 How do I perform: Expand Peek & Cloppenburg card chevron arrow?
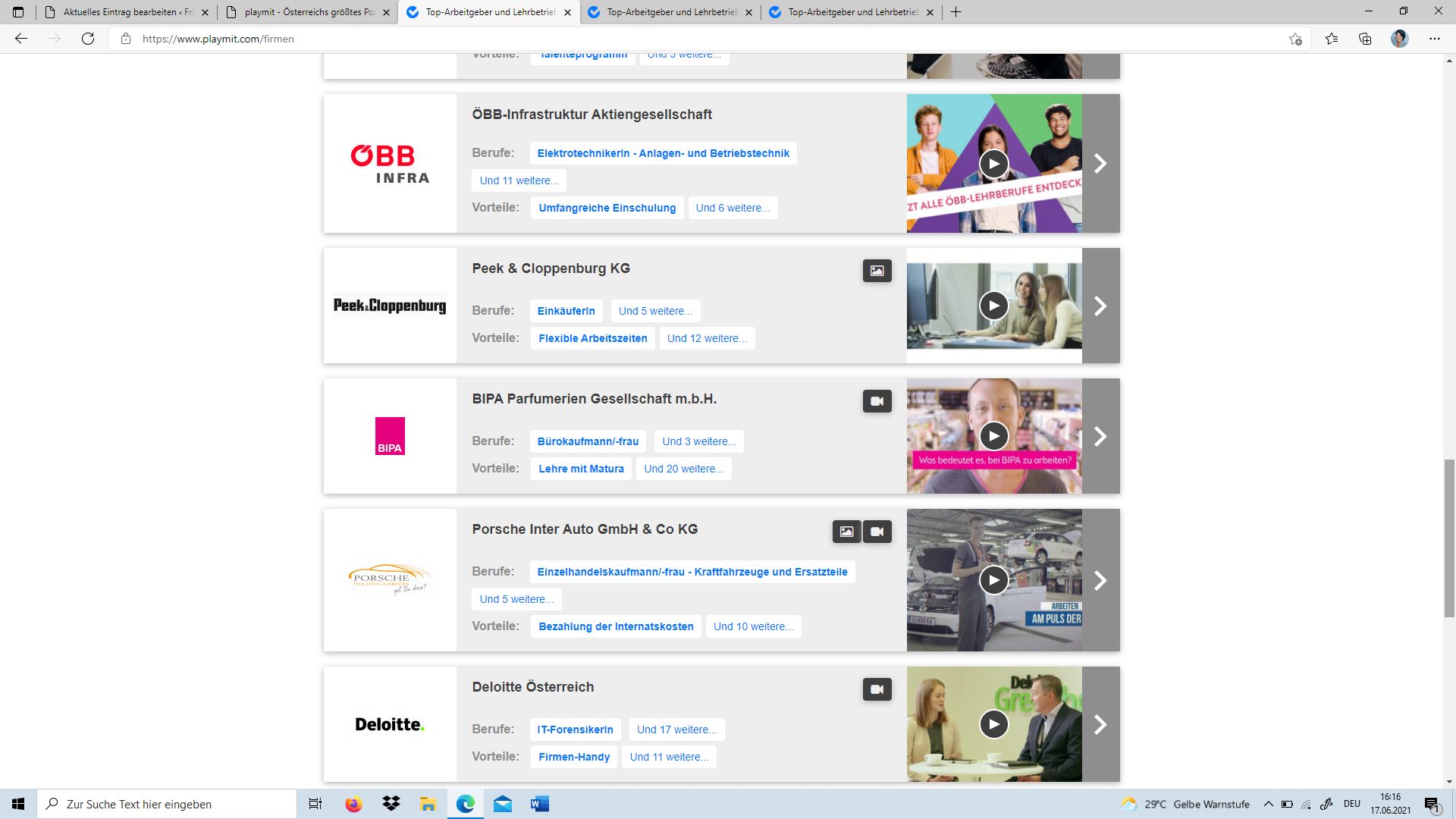click(1100, 306)
